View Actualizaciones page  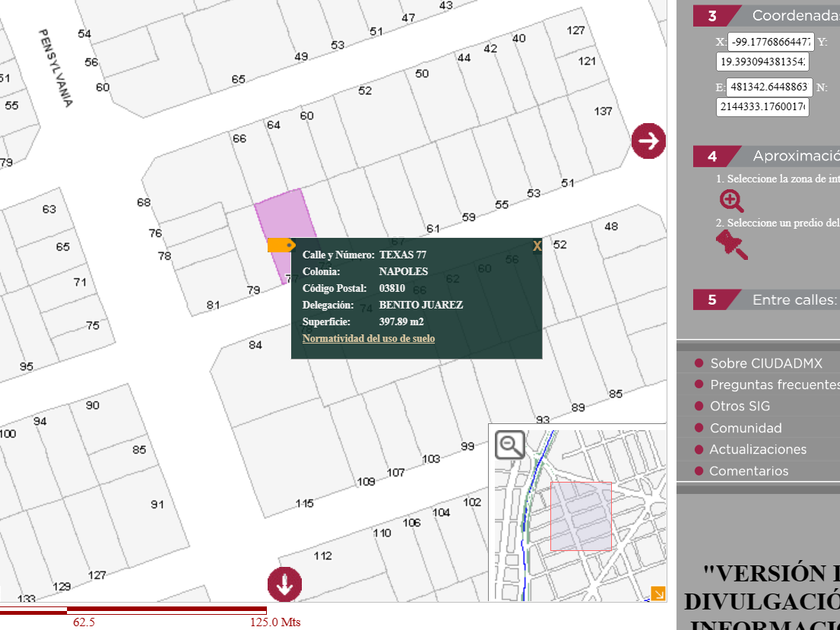click(757, 449)
